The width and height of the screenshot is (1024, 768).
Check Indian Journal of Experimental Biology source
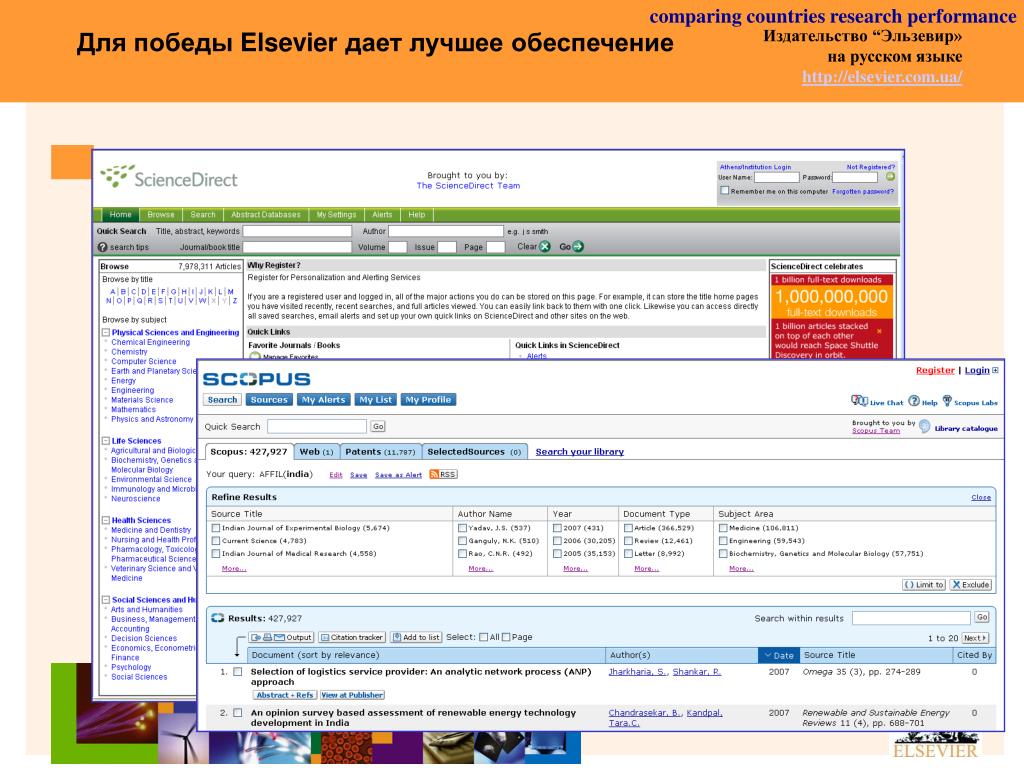point(216,528)
